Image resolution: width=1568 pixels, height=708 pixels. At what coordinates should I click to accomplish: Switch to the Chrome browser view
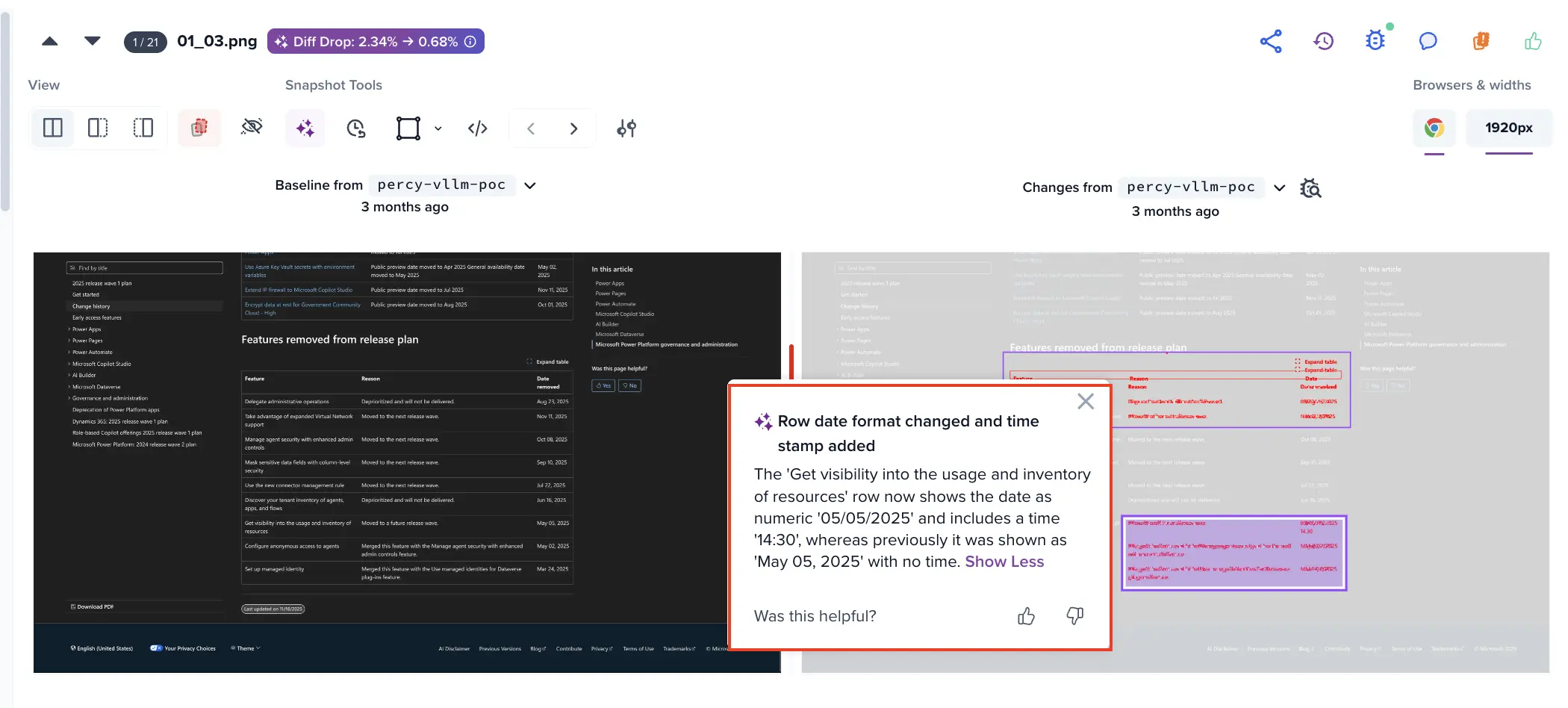point(1434,128)
